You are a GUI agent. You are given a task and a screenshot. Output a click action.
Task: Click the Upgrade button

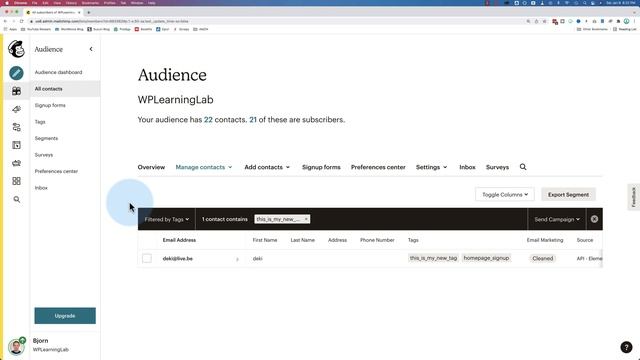[x=65, y=316]
